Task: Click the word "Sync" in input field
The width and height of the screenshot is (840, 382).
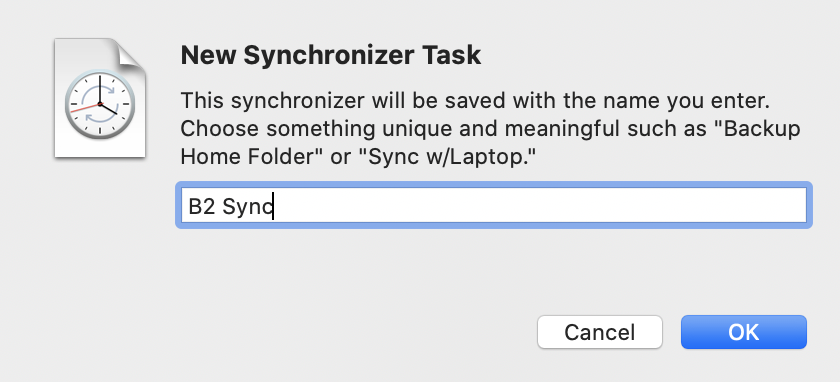Action: coord(248,207)
